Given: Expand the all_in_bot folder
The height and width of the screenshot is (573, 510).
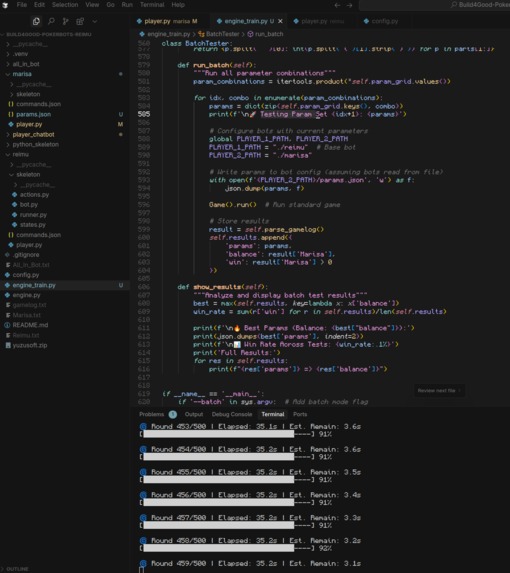Looking at the screenshot, I should pyautogui.click(x=26, y=64).
